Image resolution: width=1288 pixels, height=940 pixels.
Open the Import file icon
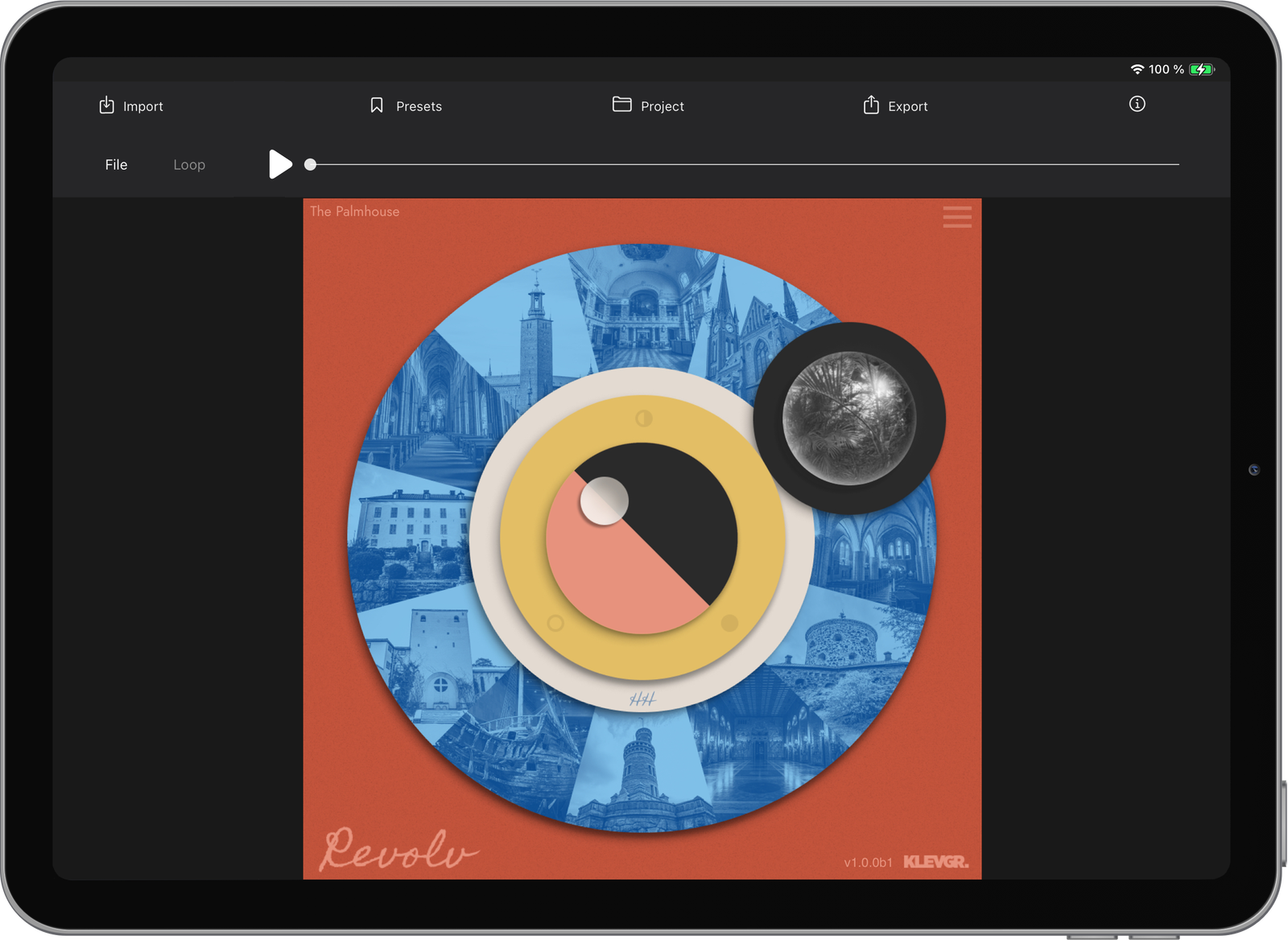click(x=108, y=105)
